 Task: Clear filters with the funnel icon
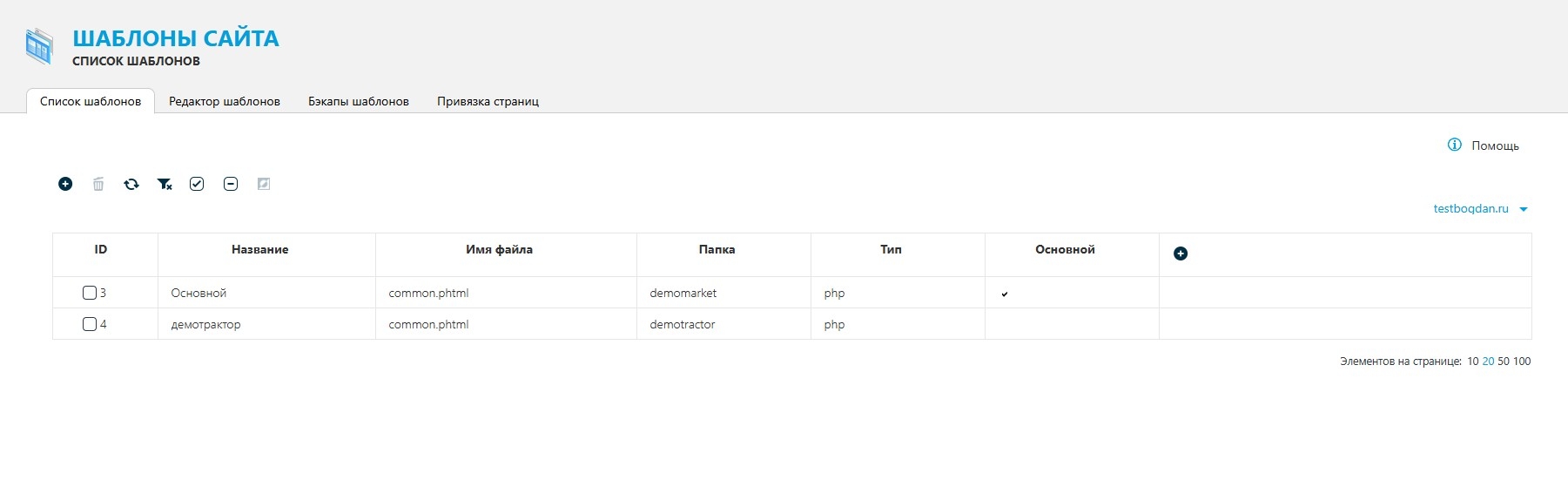point(165,184)
